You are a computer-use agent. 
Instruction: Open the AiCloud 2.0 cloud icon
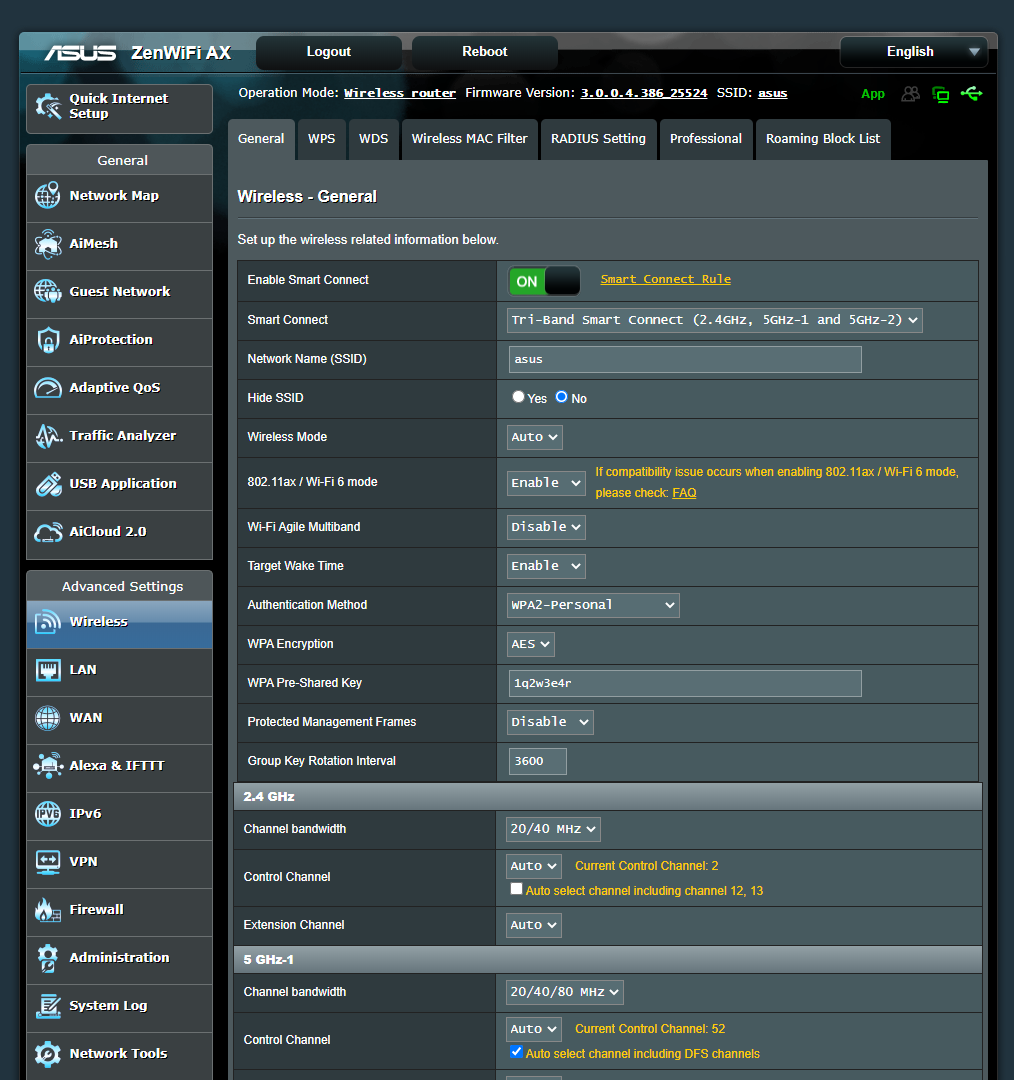(x=48, y=532)
